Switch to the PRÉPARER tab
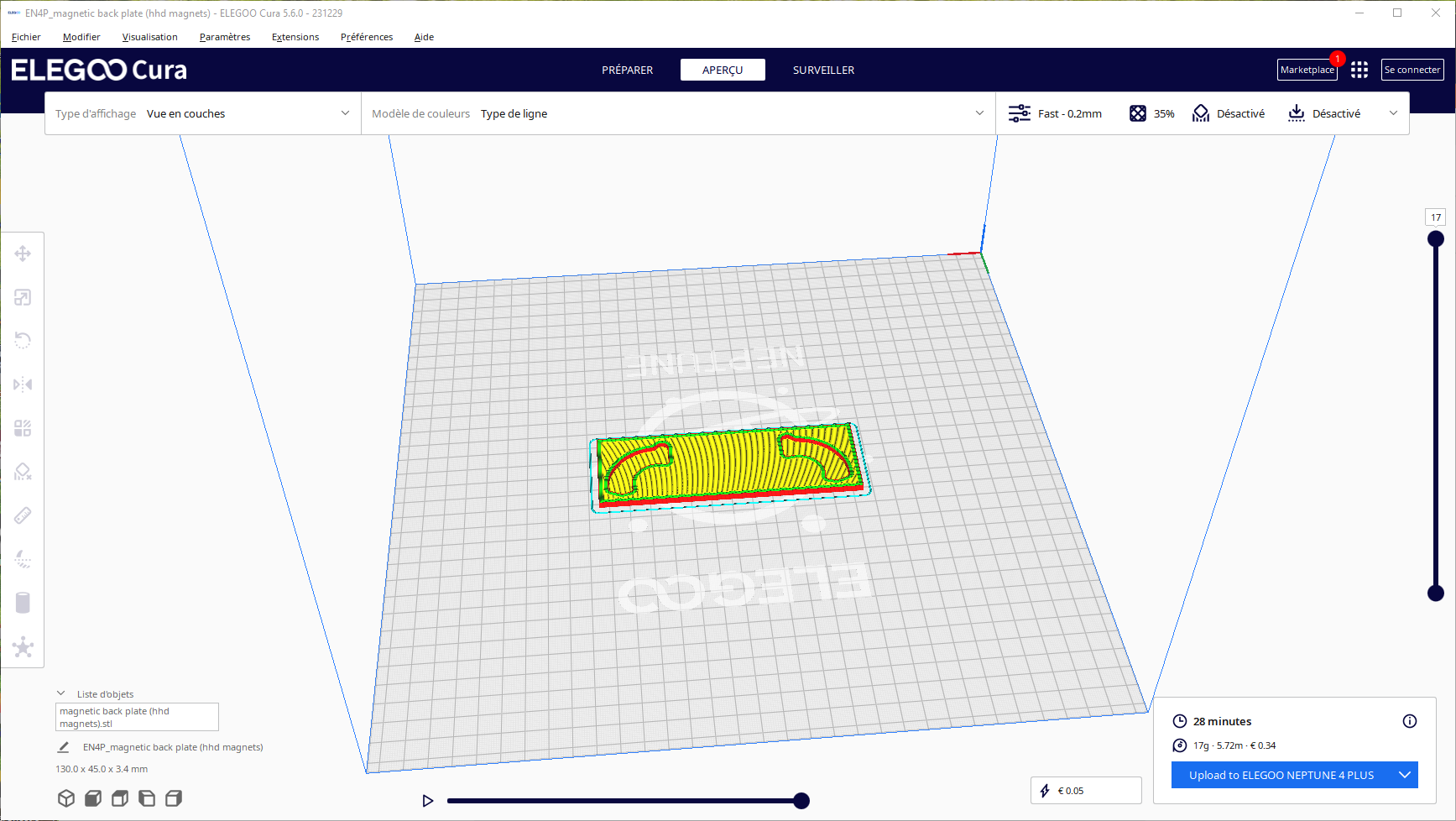Image resolution: width=1456 pixels, height=821 pixels. point(627,70)
